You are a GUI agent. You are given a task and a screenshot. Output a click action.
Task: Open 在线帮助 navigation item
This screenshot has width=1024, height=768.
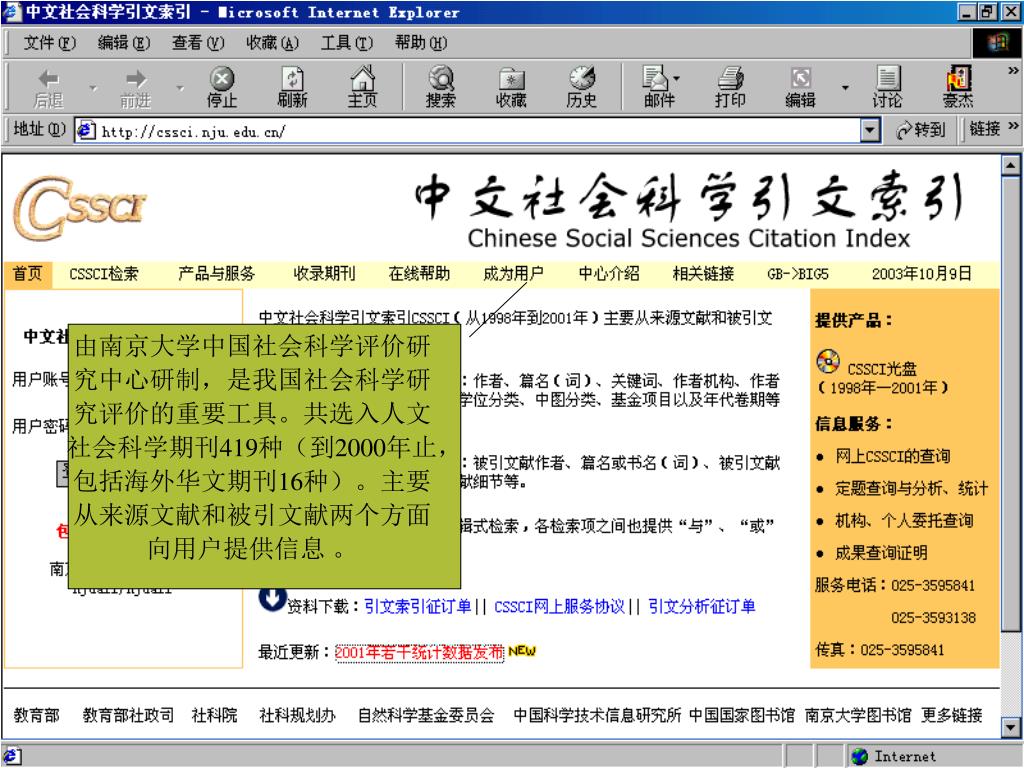[419, 274]
